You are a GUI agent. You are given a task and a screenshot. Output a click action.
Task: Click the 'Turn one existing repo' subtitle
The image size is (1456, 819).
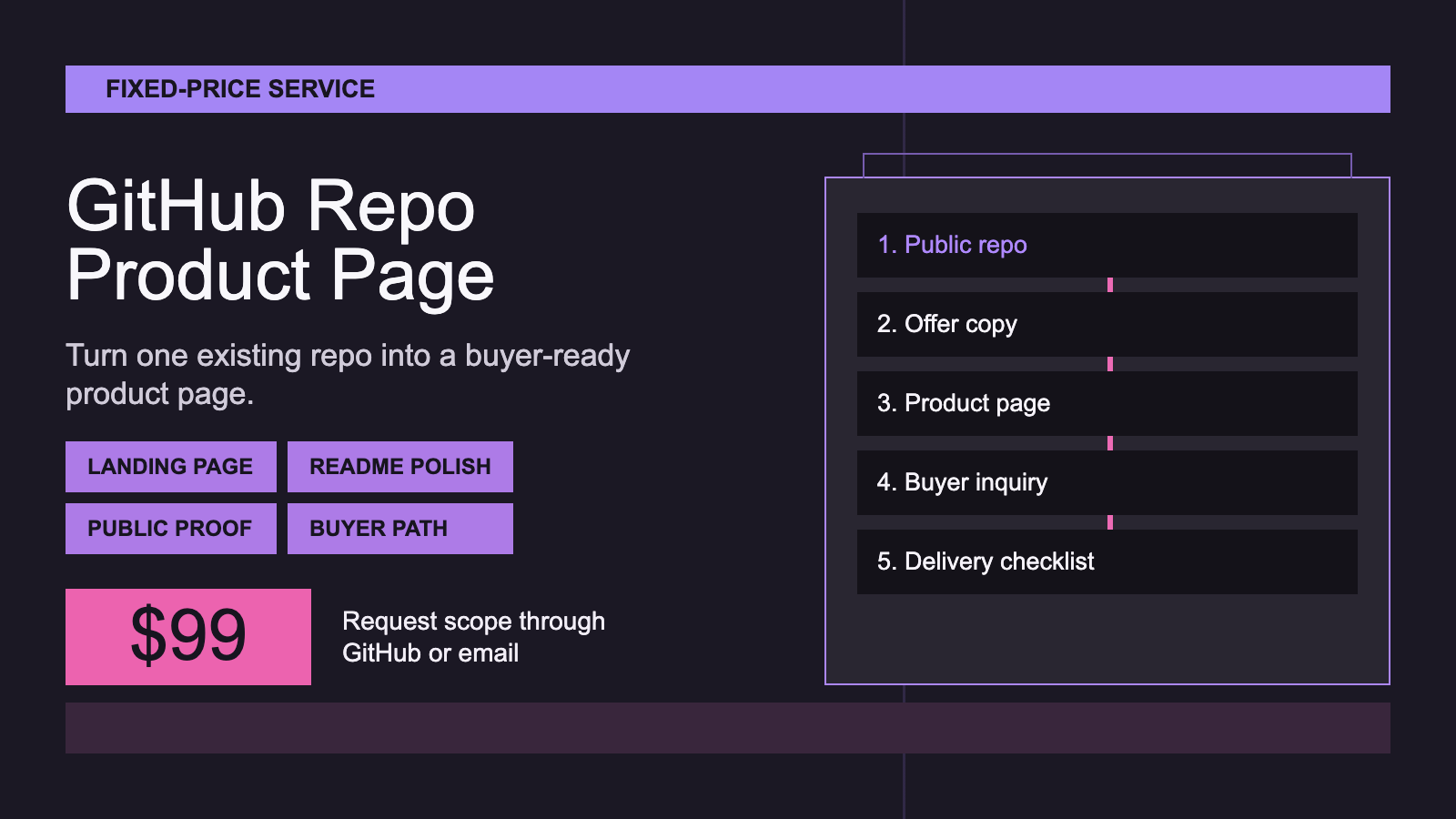[x=348, y=374]
